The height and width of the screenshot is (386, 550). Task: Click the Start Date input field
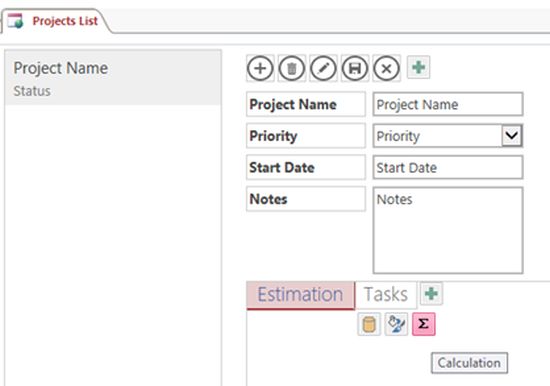pyautogui.click(x=448, y=167)
